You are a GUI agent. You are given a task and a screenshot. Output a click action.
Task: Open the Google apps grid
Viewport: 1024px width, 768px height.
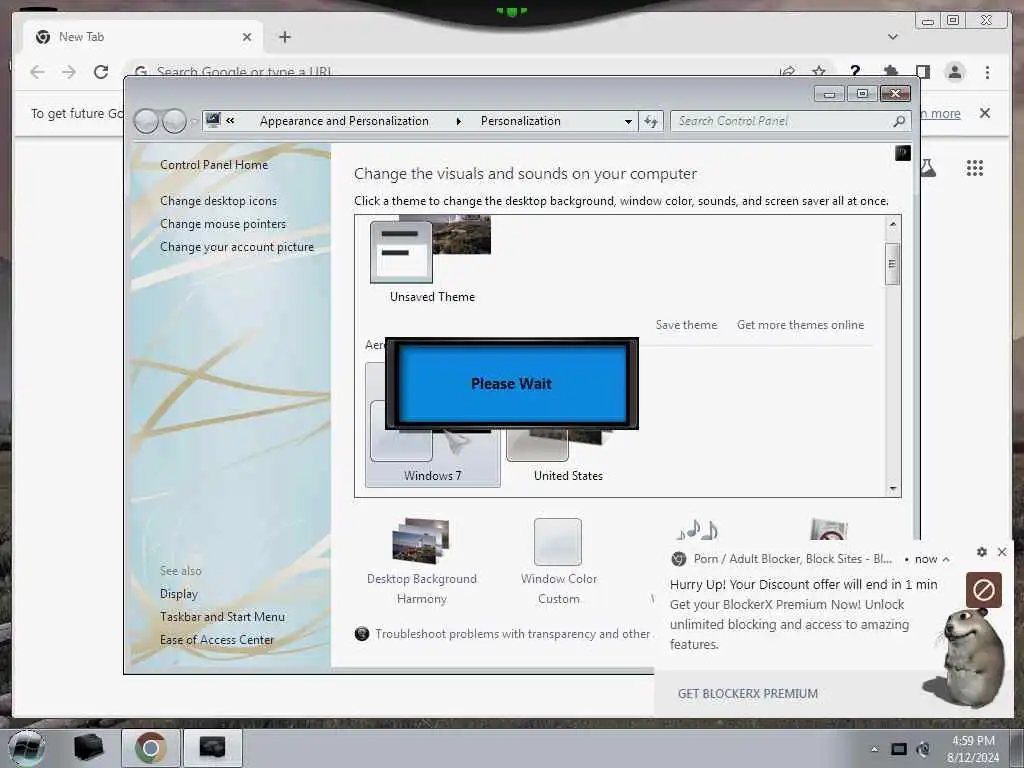click(975, 168)
